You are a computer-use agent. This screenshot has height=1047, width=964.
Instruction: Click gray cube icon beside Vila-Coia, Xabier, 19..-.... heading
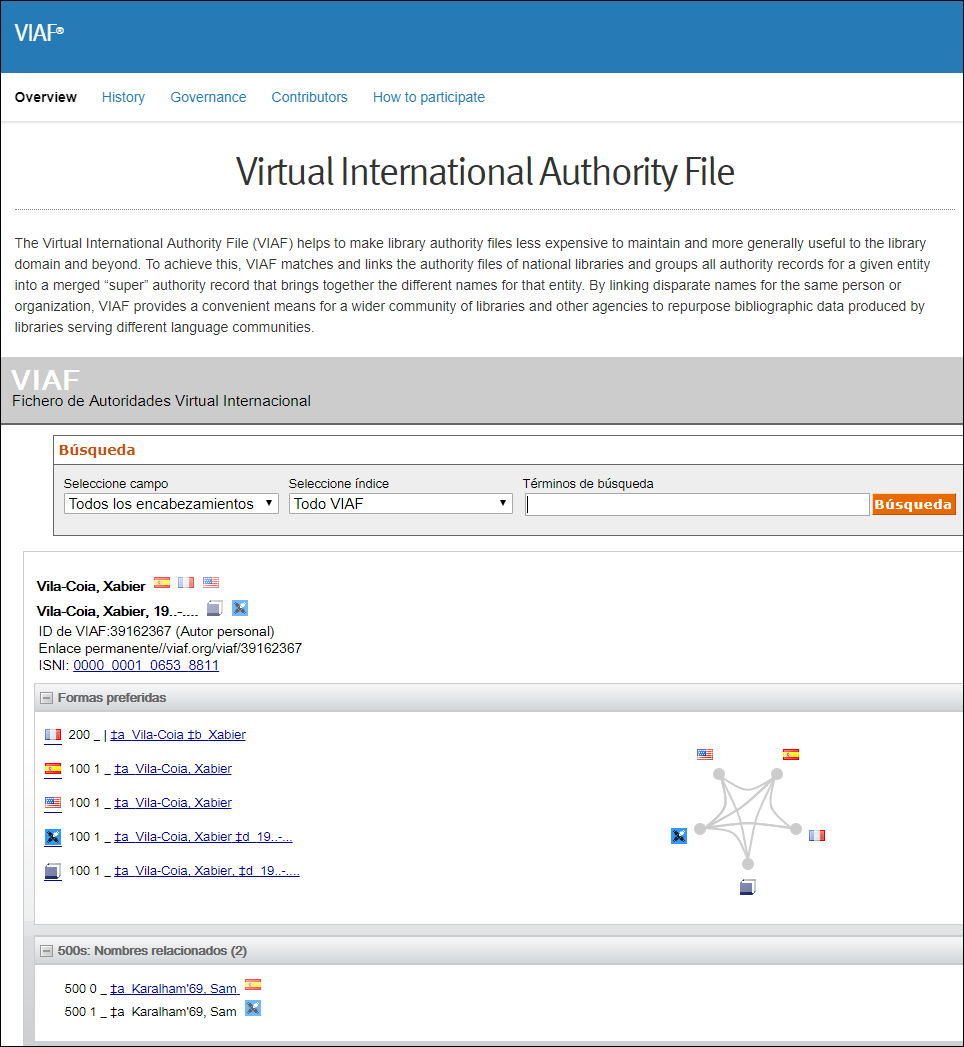215,608
